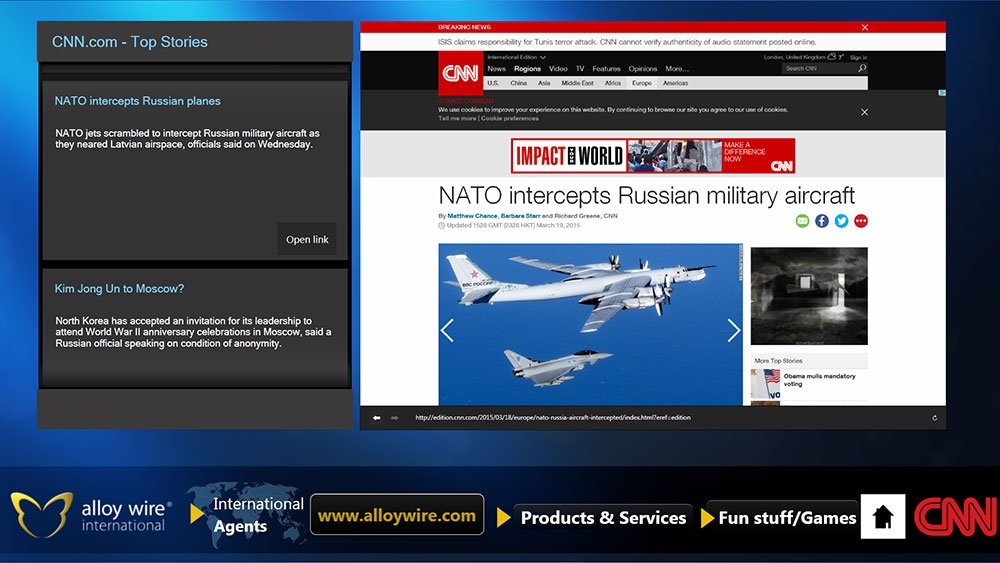Click the CNN.com - Top Stories panel title
The width and height of the screenshot is (1000, 563).
point(129,42)
